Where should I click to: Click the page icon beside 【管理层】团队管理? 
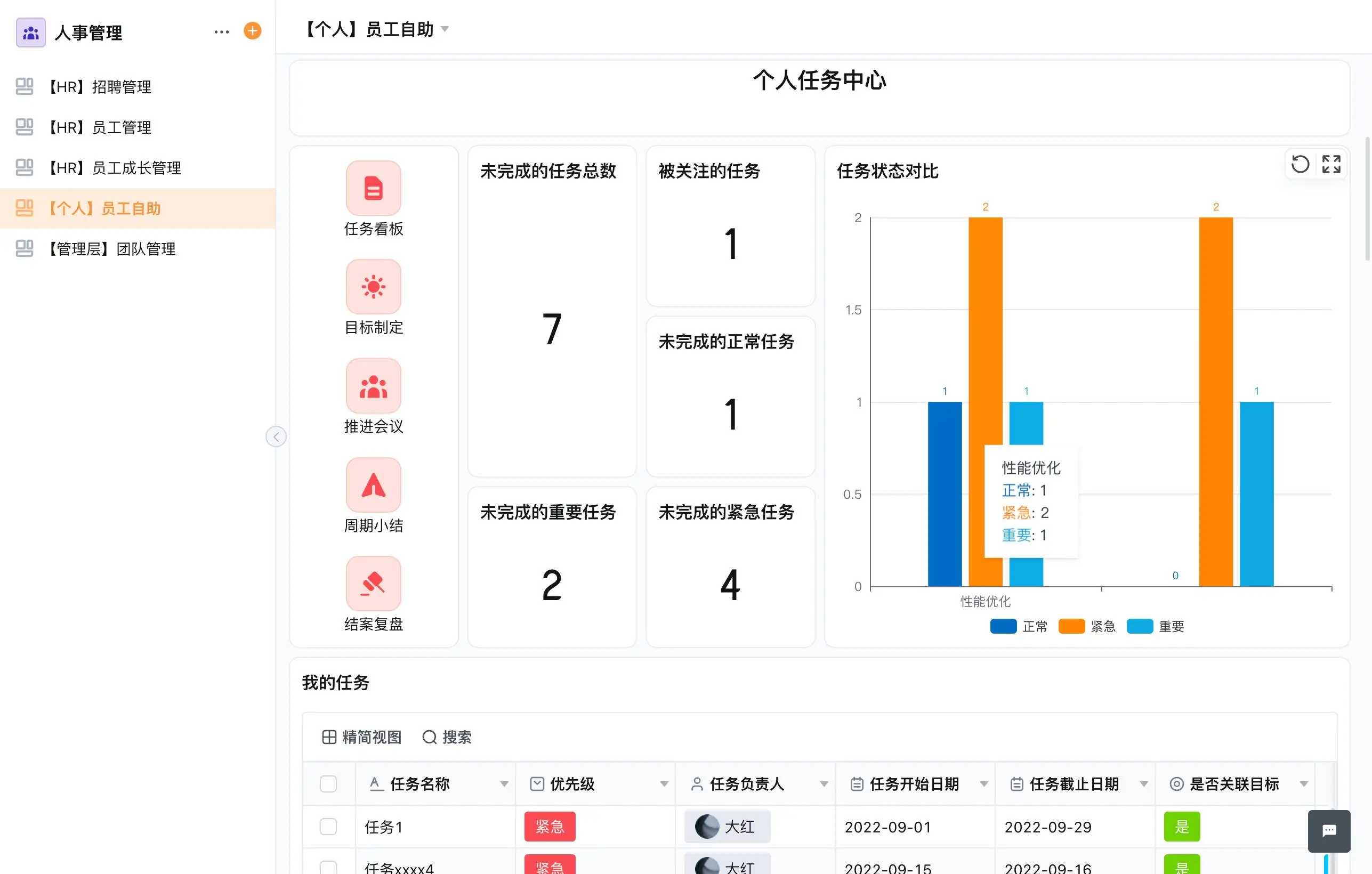[x=25, y=248]
